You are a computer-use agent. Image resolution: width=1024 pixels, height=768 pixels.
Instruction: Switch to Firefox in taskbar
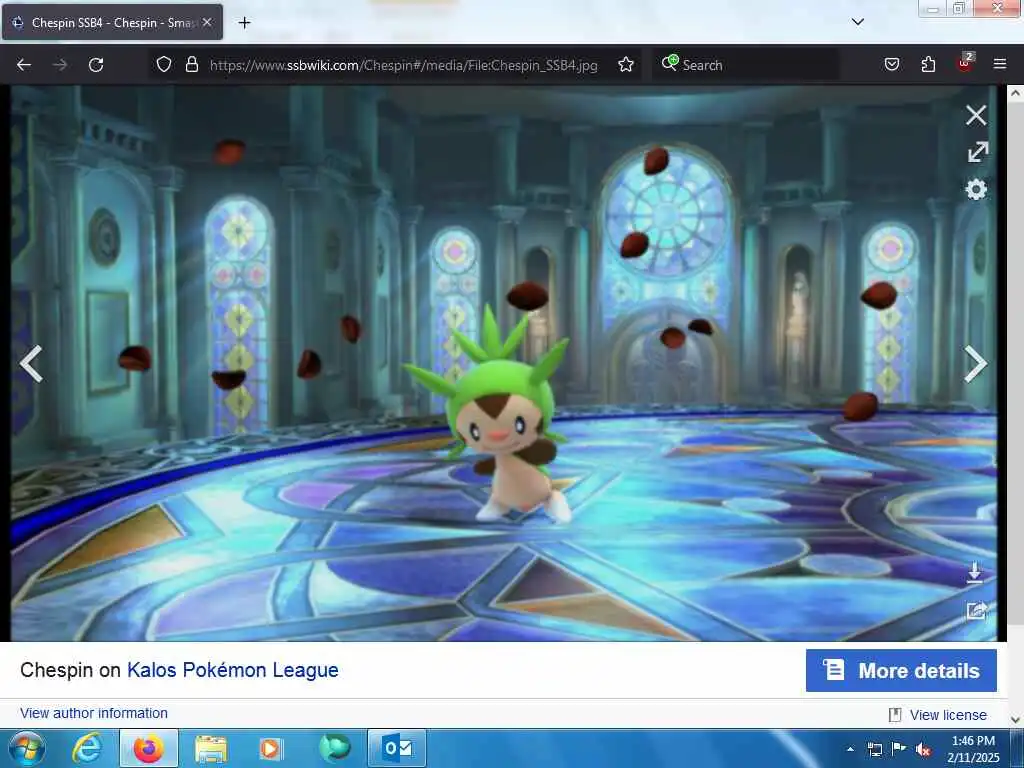(x=149, y=748)
